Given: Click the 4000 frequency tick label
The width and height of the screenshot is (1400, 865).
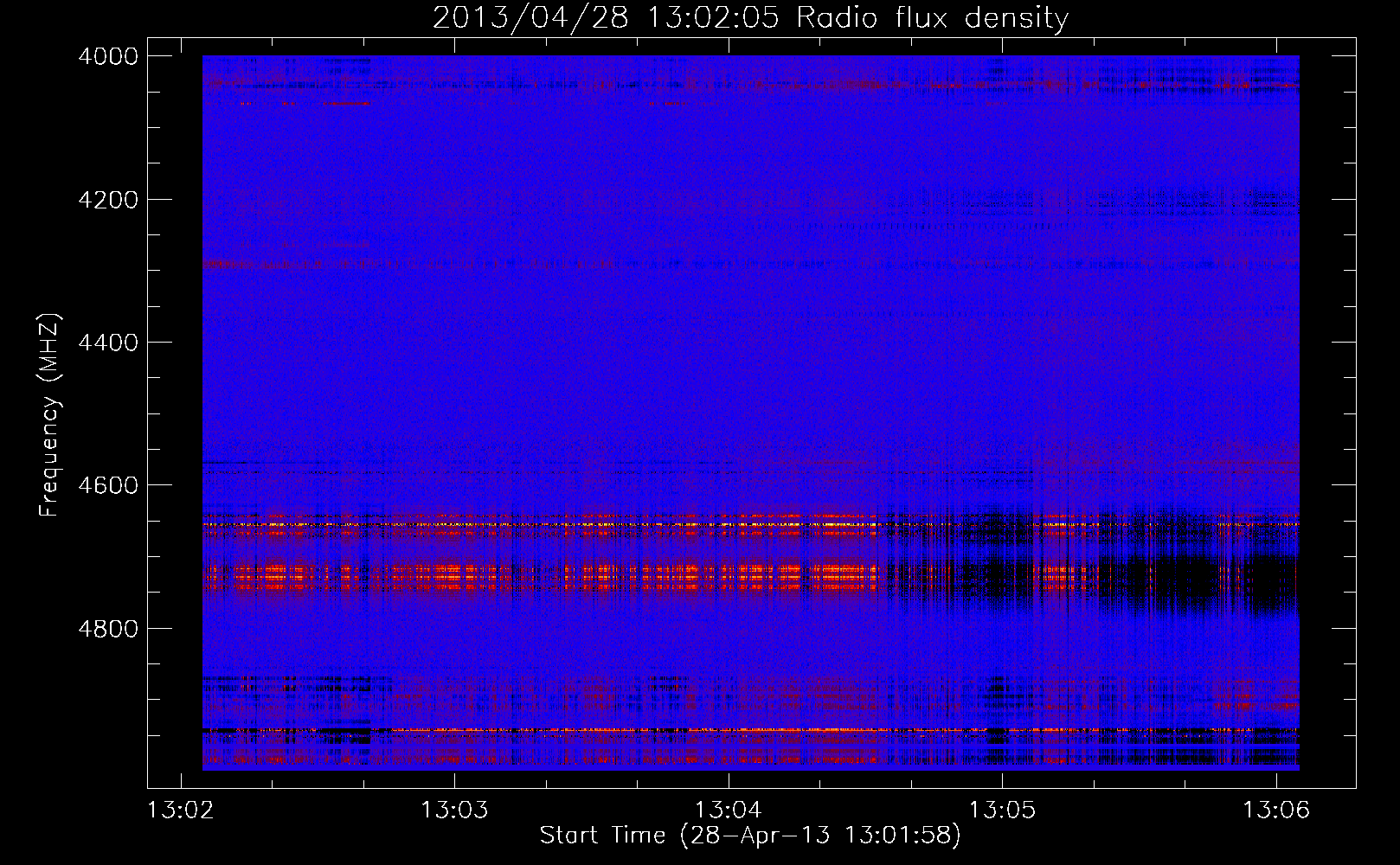Looking at the screenshot, I should pyautogui.click(x=108, y=56).
